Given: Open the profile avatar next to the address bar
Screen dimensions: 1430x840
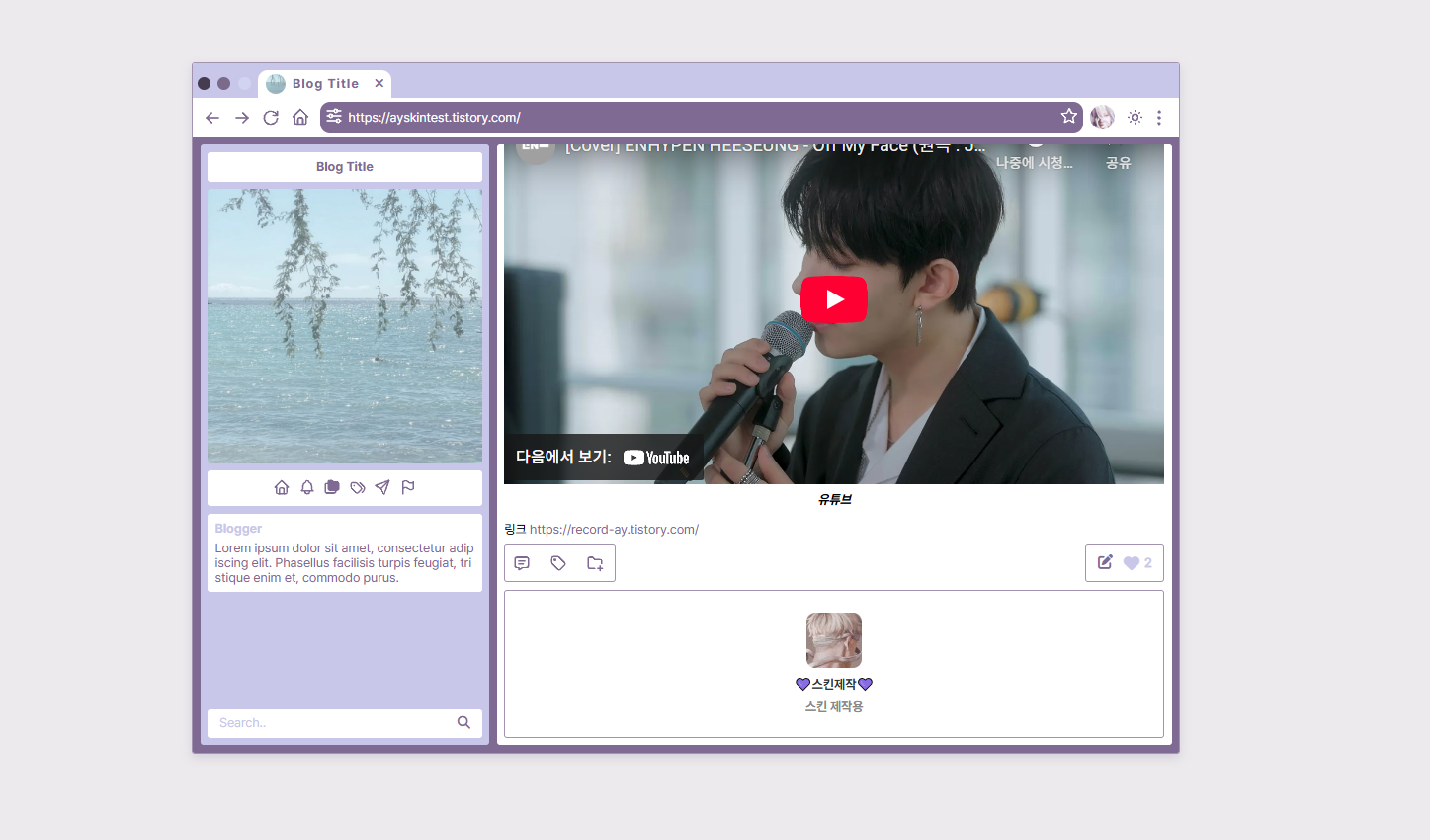Looking at the screenshot, I should [1102, 118].
